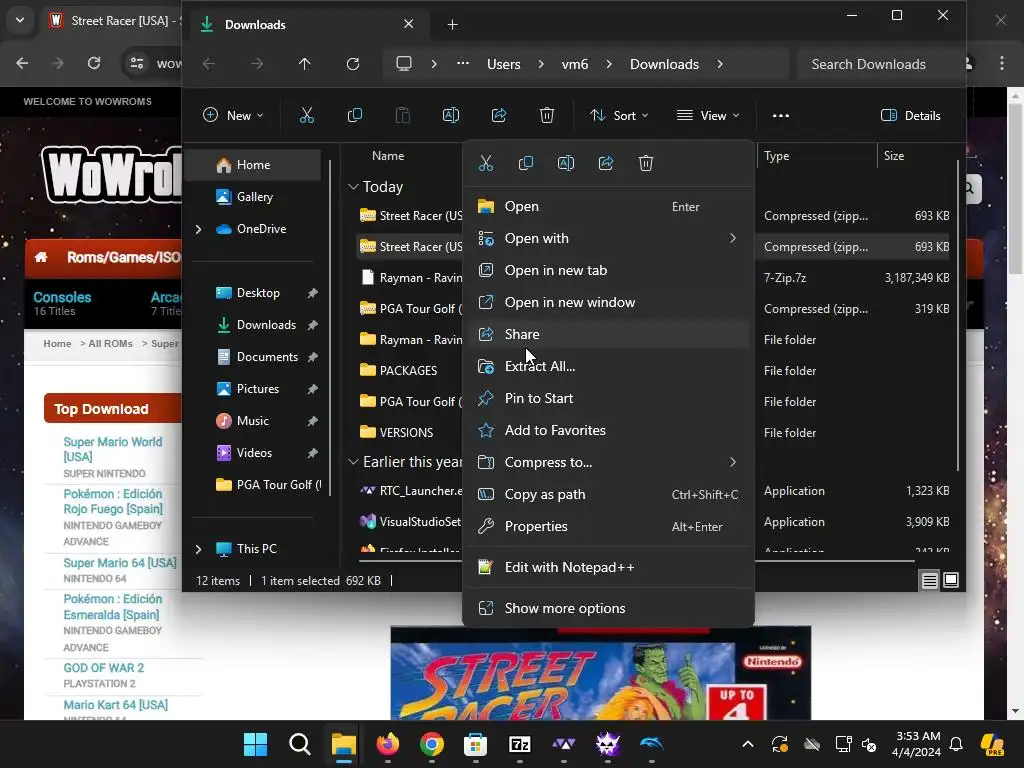The image size is (1024, 768).
Task: Choose Add to Favorites
Action: click(x=609, y=430)
